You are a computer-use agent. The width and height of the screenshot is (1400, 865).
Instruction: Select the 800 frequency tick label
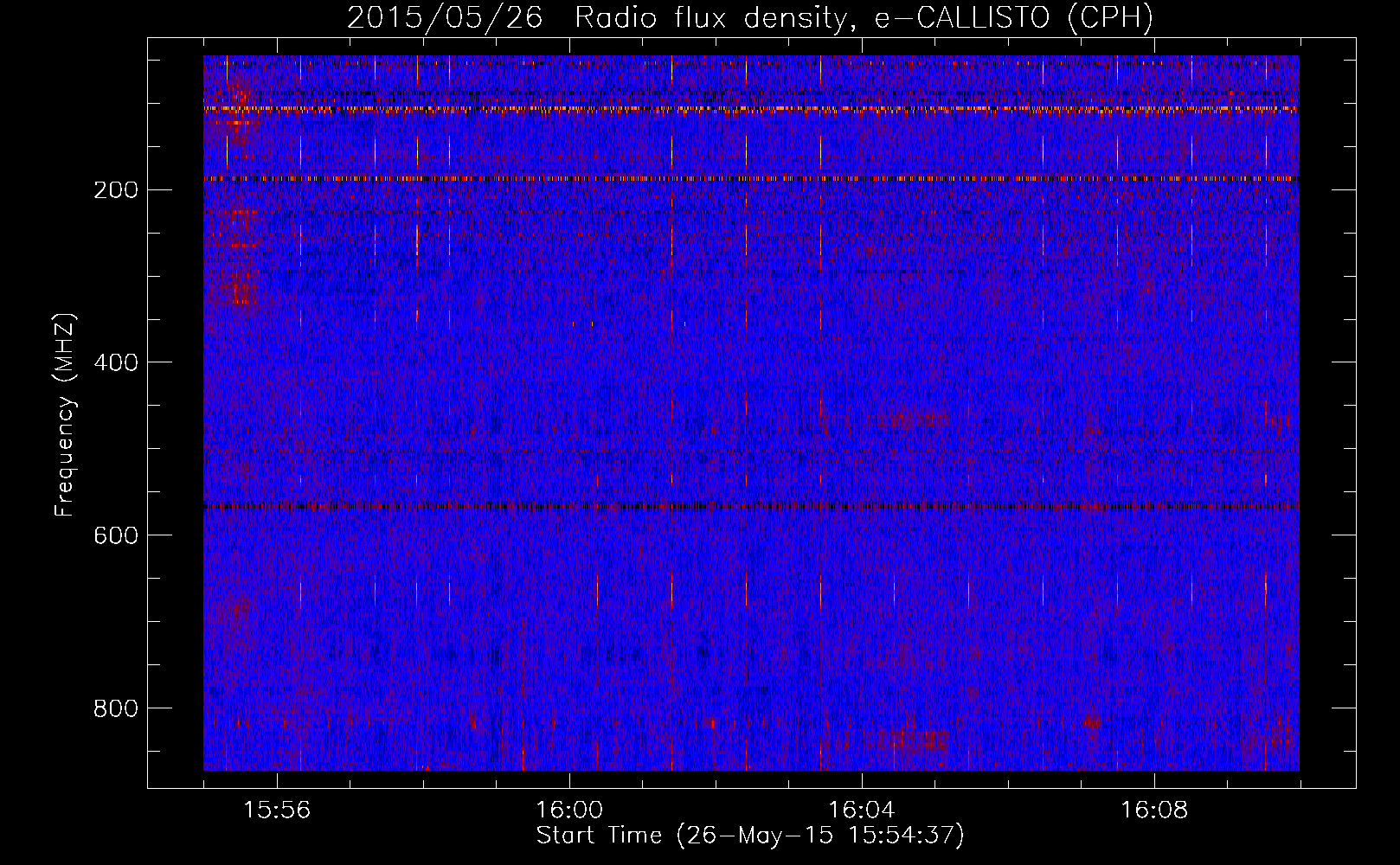[x=116, y=709]
